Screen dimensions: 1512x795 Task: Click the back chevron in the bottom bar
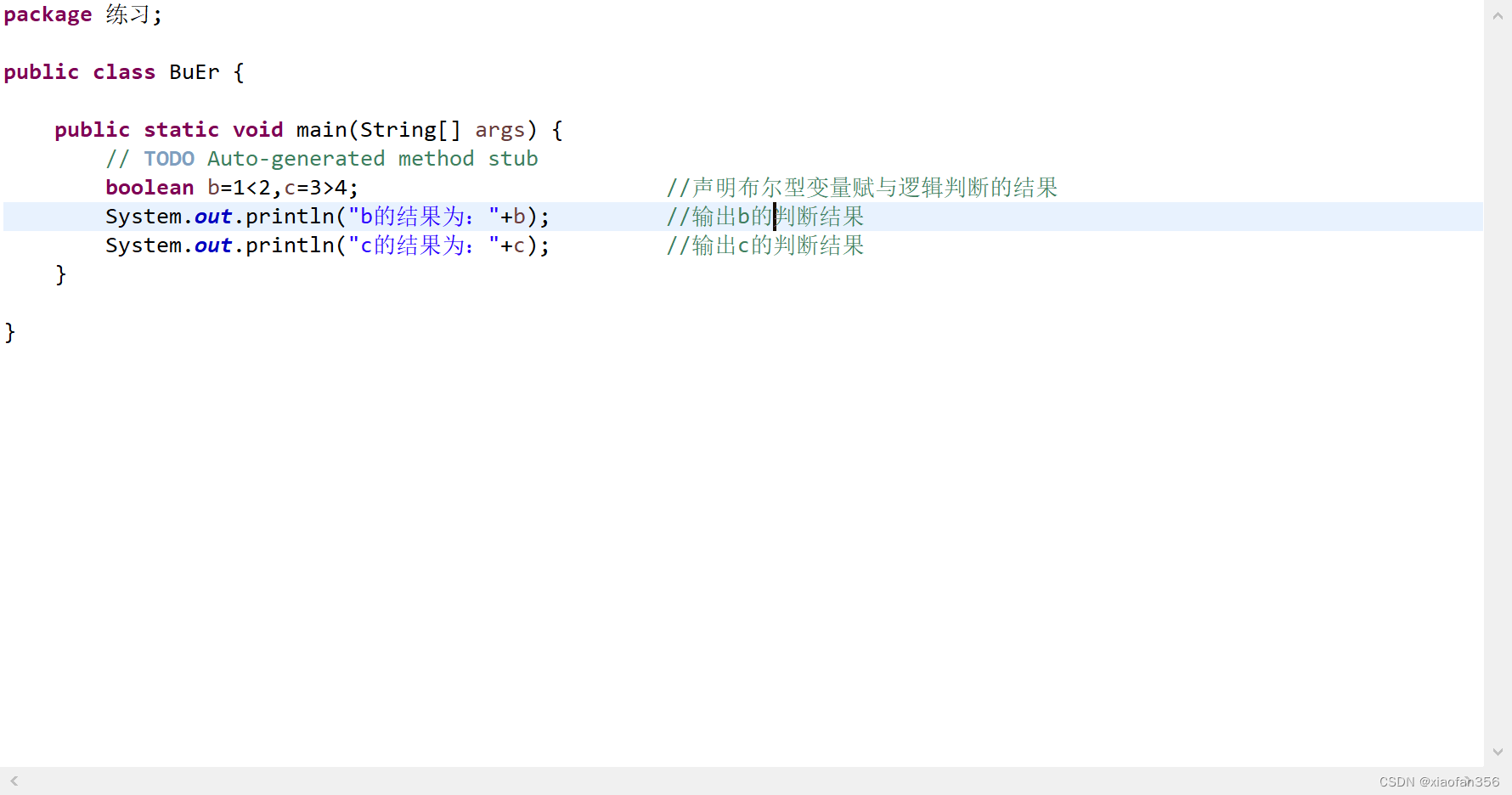[x=14, y=781]
